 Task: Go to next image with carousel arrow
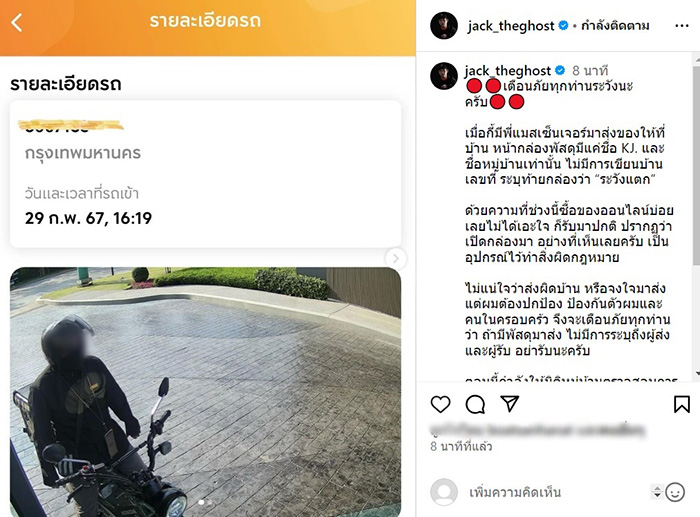point(396,258)
